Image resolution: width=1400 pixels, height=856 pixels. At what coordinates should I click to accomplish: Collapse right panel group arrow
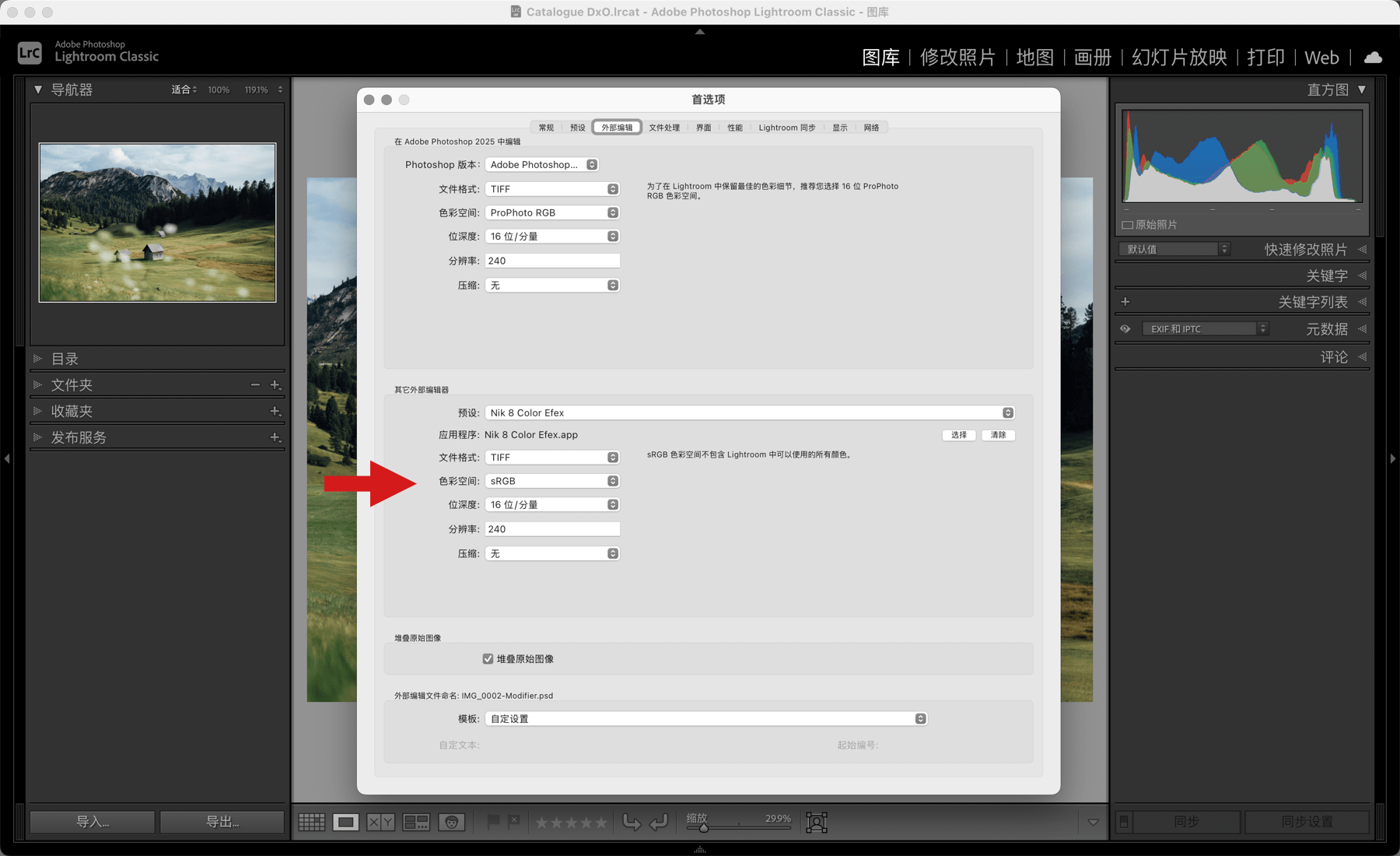click(1392, 459)
